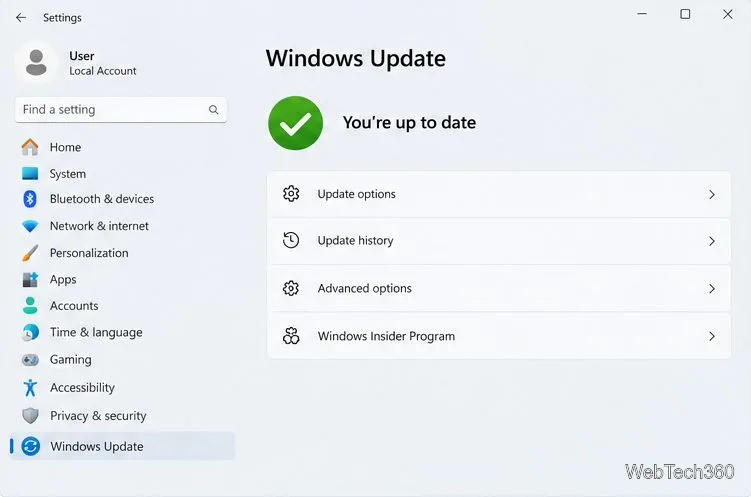Click the gear icon beside Advanced options
The width and height of the screenshot is (751, 497).
[x=291, y=288]
